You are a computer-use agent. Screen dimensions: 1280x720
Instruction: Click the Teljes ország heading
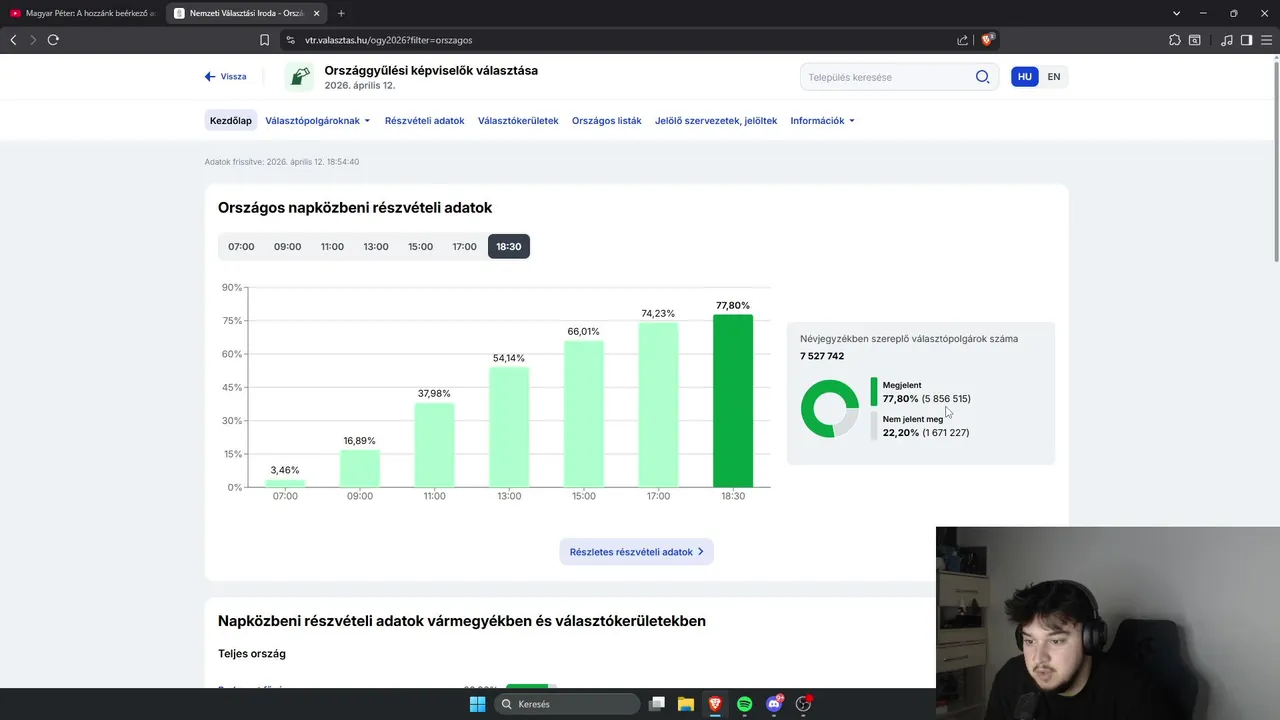[252, 654]
